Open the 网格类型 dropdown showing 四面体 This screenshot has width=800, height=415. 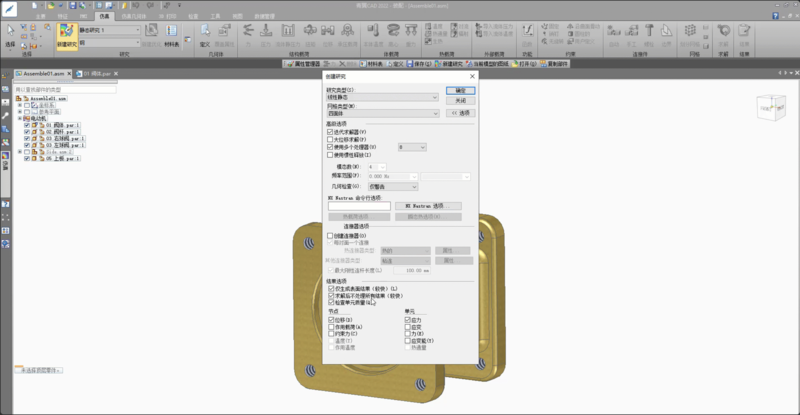coord(383,114)
